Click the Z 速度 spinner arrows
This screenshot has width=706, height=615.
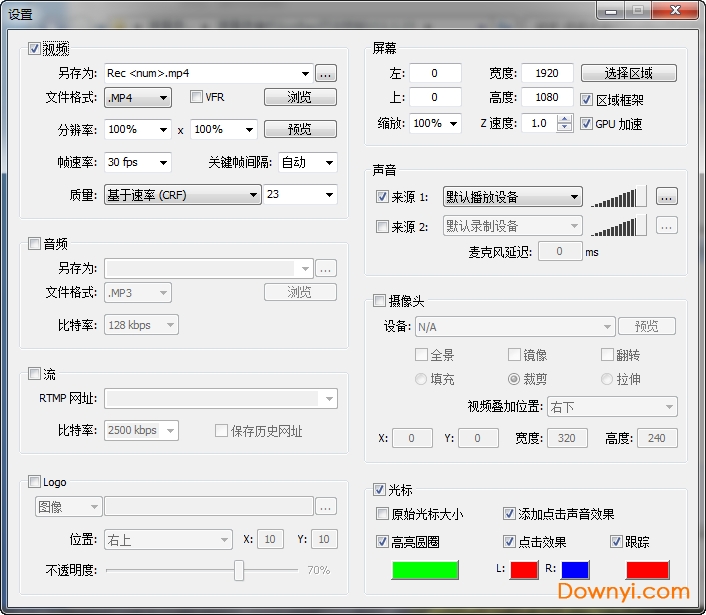click(563, 124)
